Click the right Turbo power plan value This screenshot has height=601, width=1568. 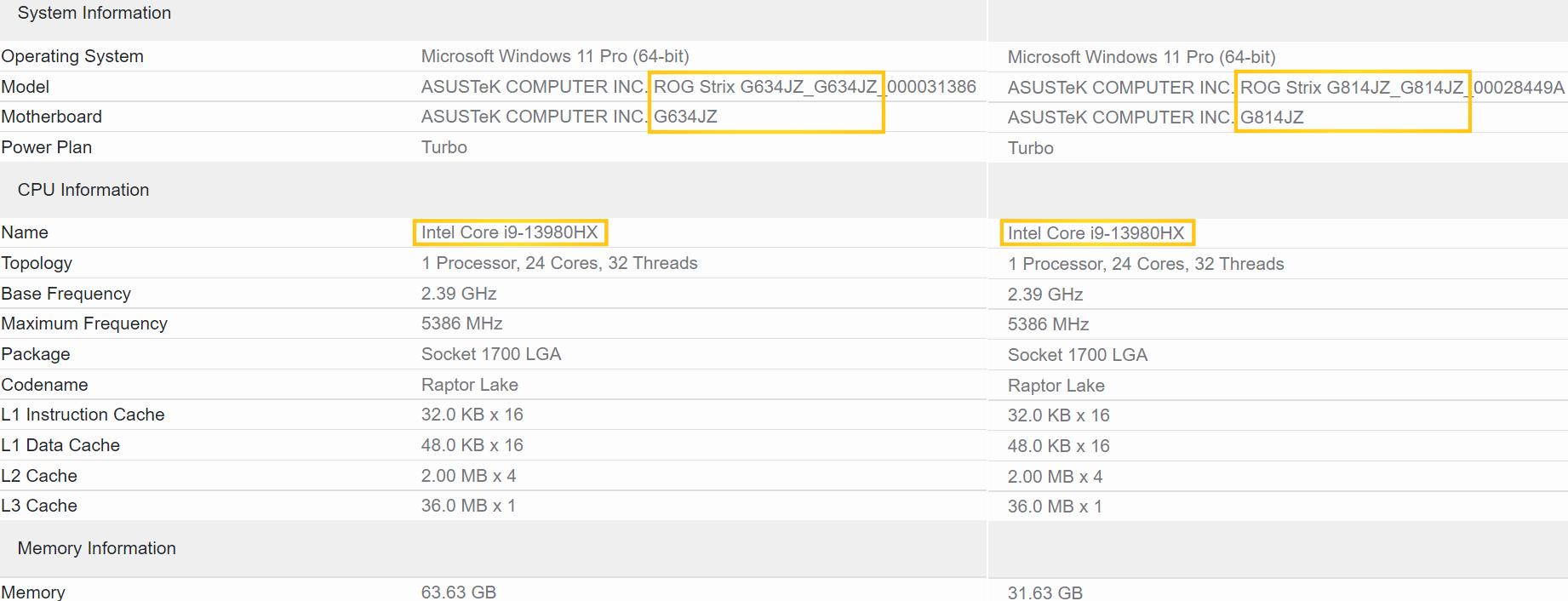(1030, 148)
